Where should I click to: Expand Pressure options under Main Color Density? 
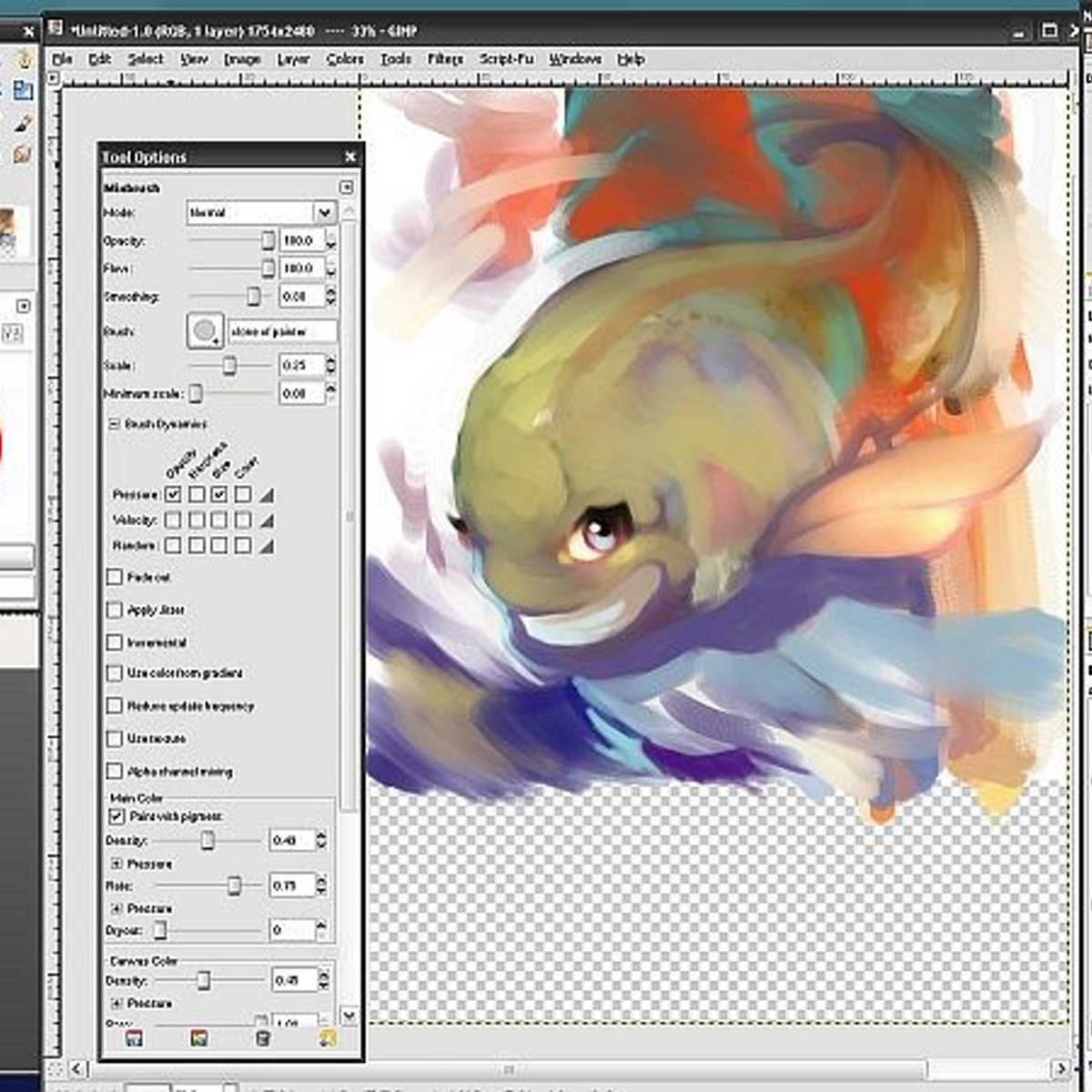[x=116, y=863]
